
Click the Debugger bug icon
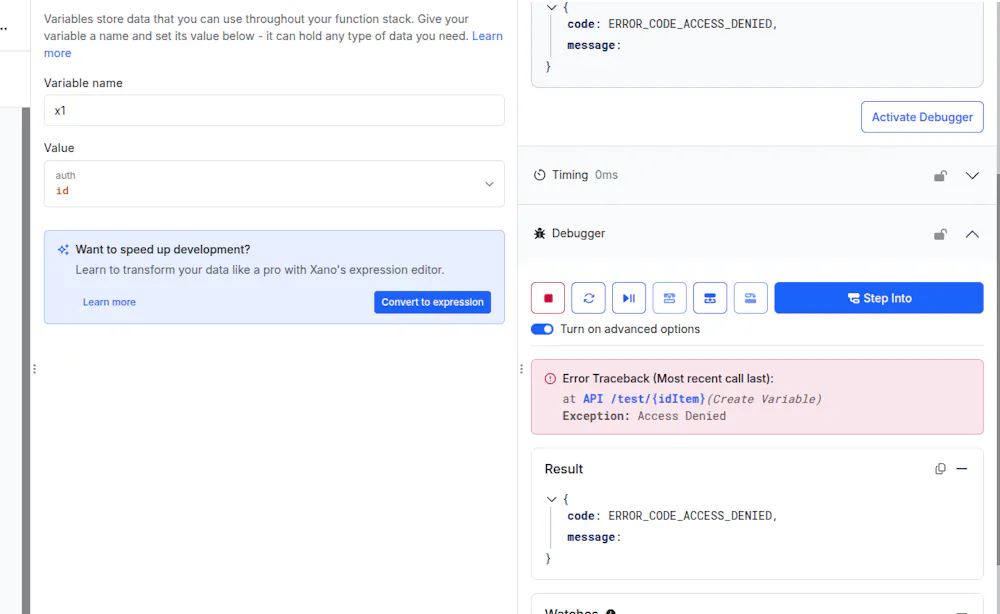548,233
